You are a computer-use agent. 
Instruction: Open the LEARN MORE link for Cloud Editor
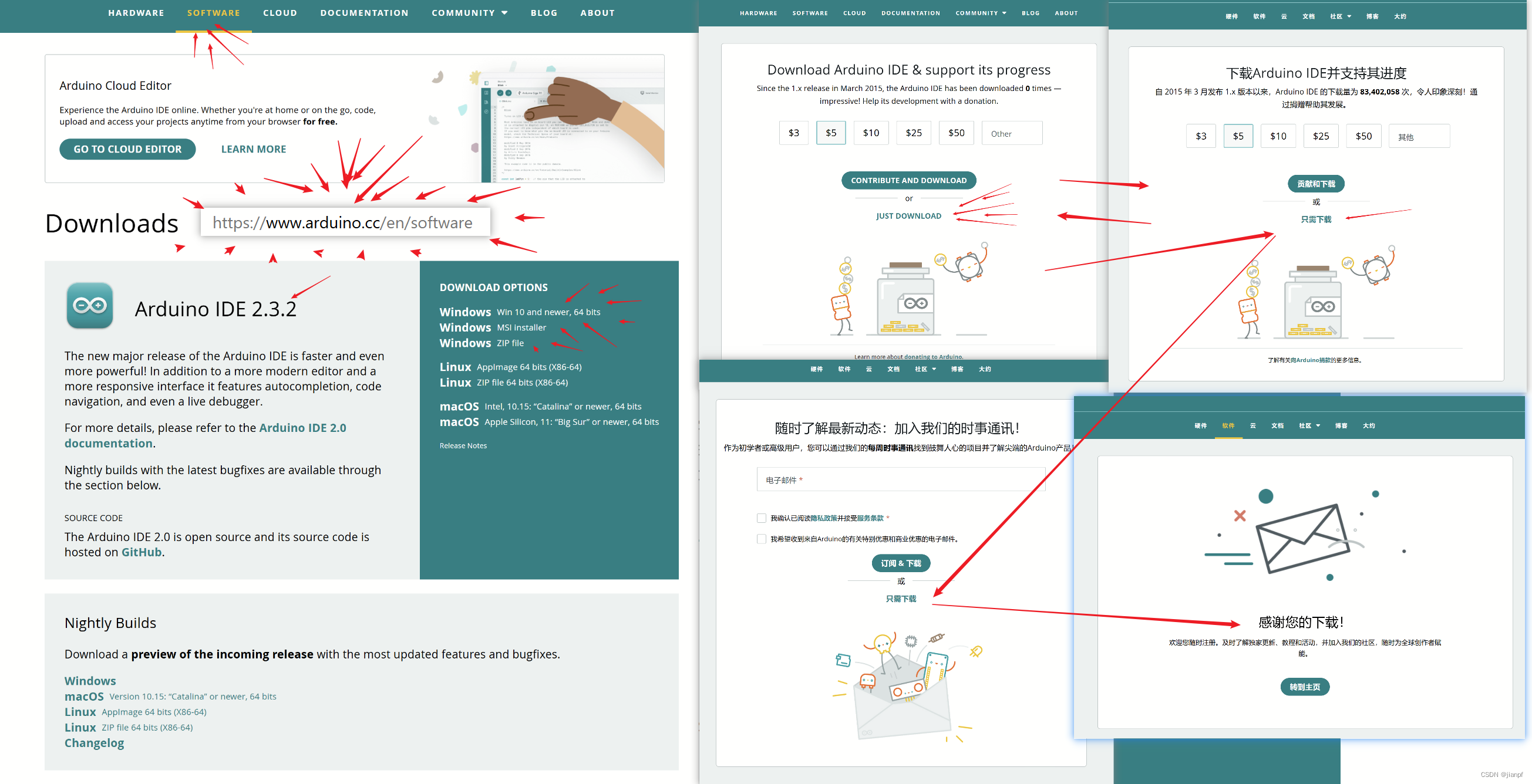(253, 149)
